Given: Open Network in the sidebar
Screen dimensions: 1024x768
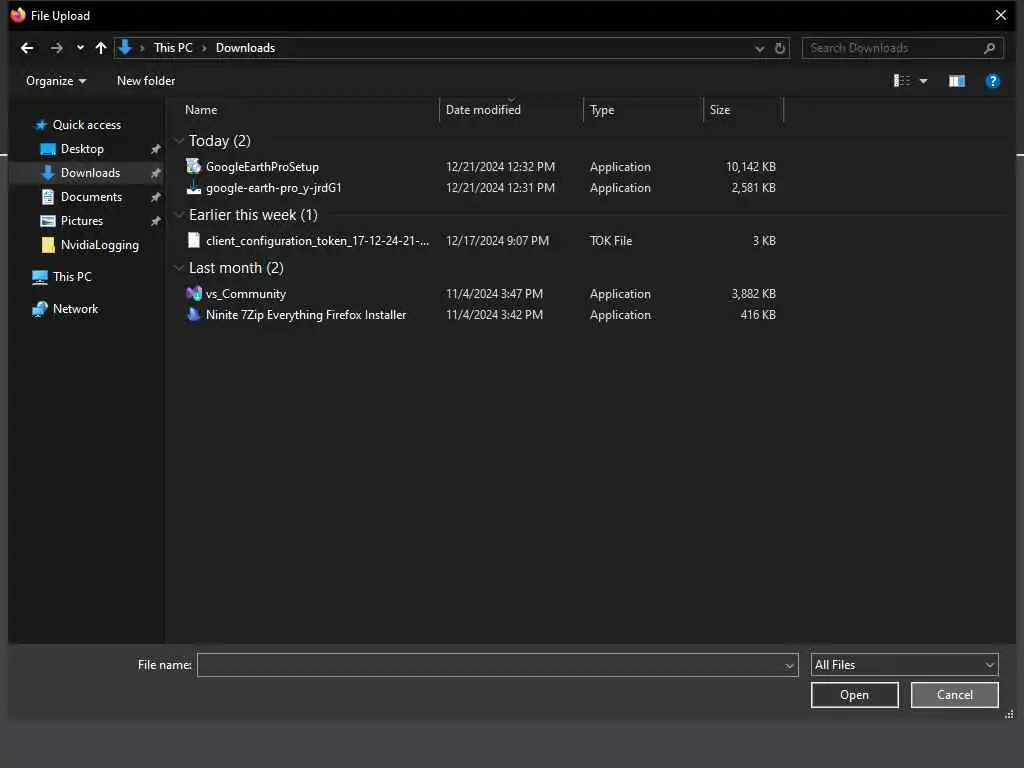Looking at the screenshot, I should click(75, 309).
